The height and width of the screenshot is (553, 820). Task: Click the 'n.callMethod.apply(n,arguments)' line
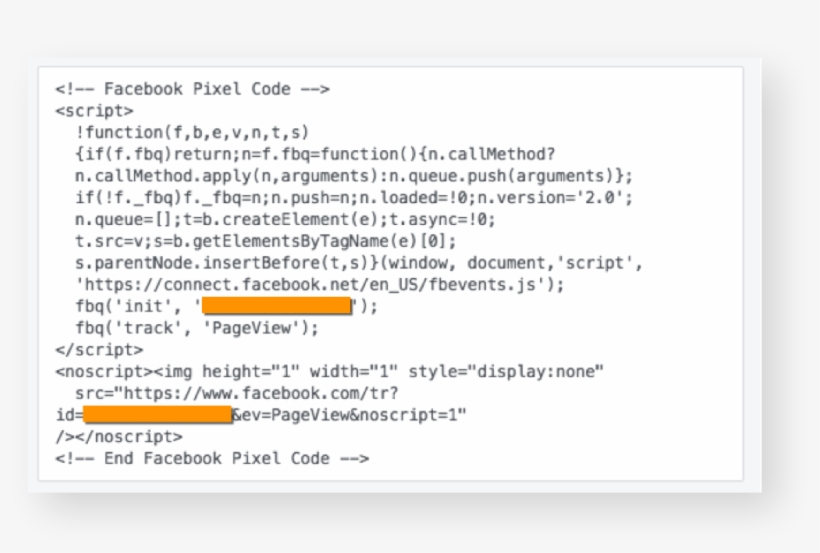click(354, 176)
